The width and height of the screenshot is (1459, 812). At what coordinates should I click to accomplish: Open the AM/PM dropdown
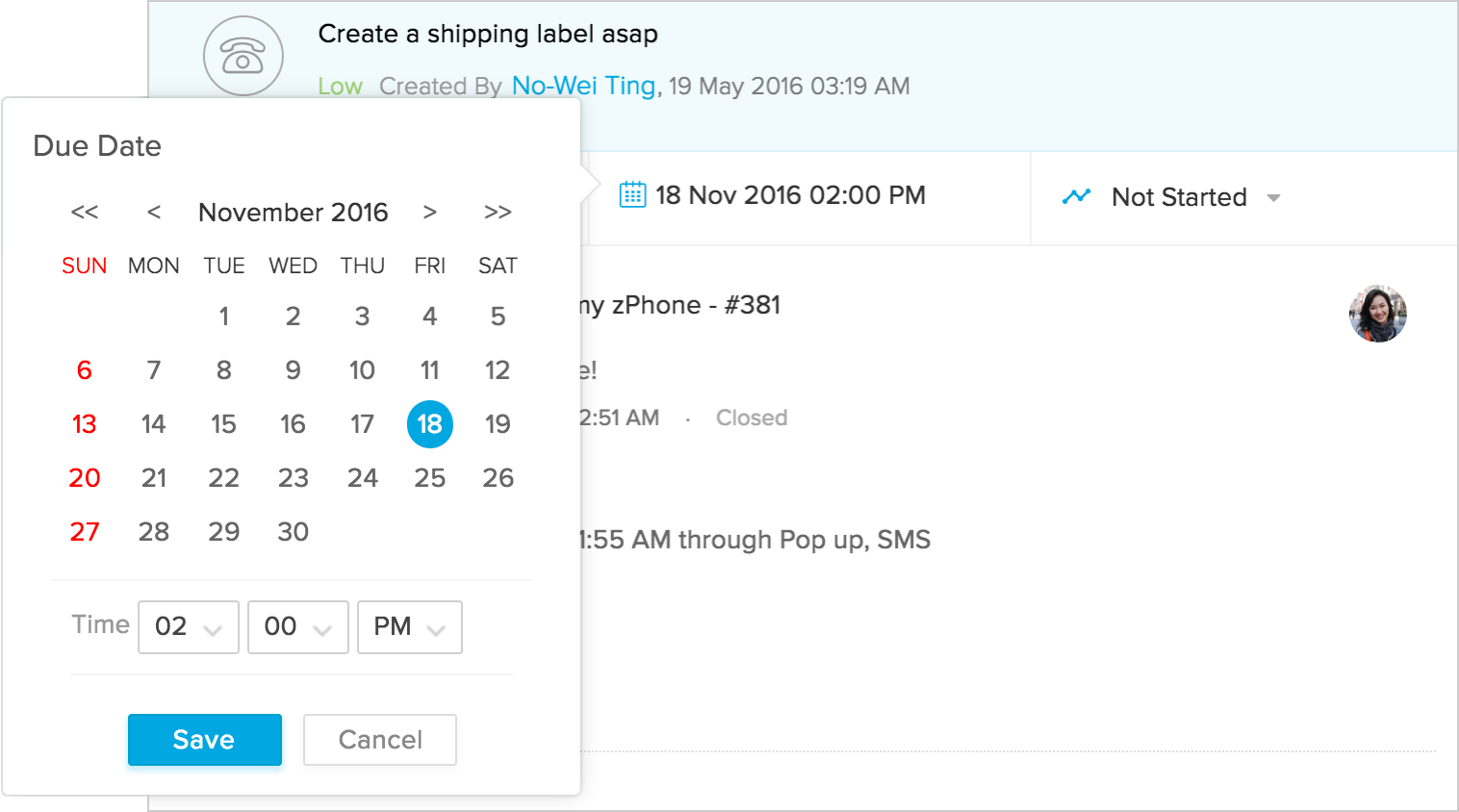410,627
